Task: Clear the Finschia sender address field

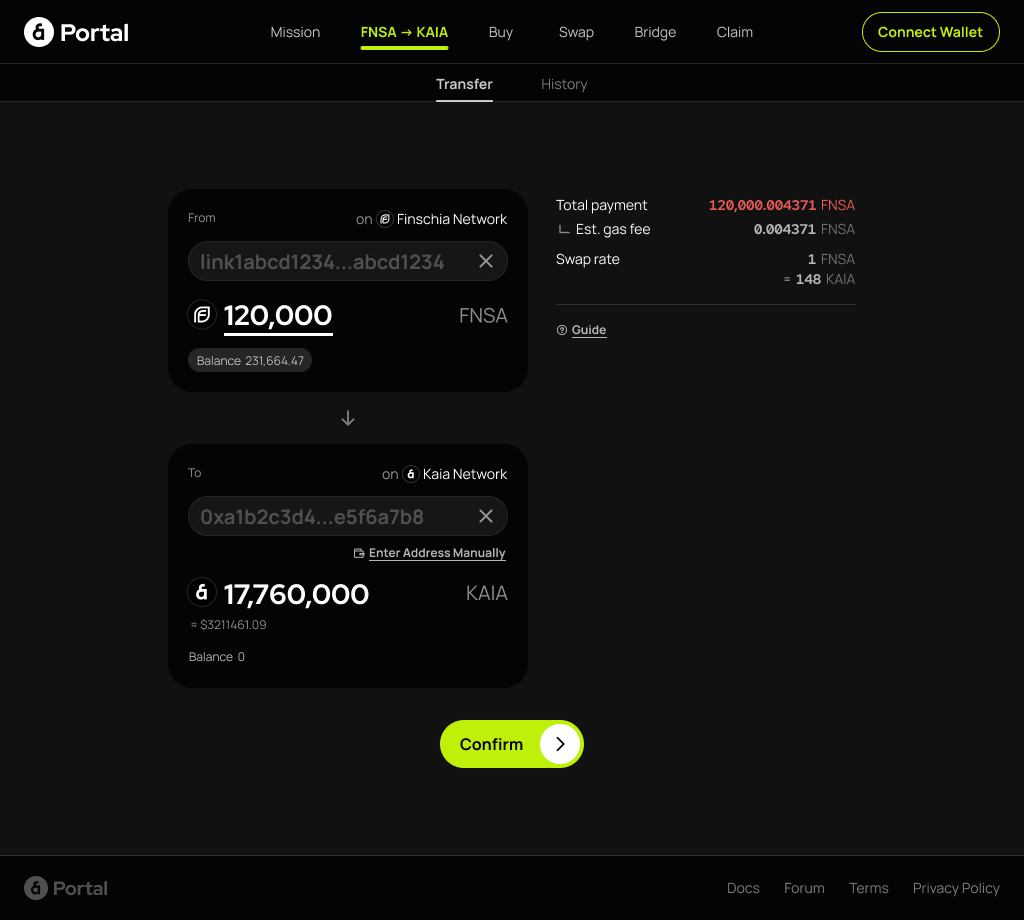Action: coord(486,261)
